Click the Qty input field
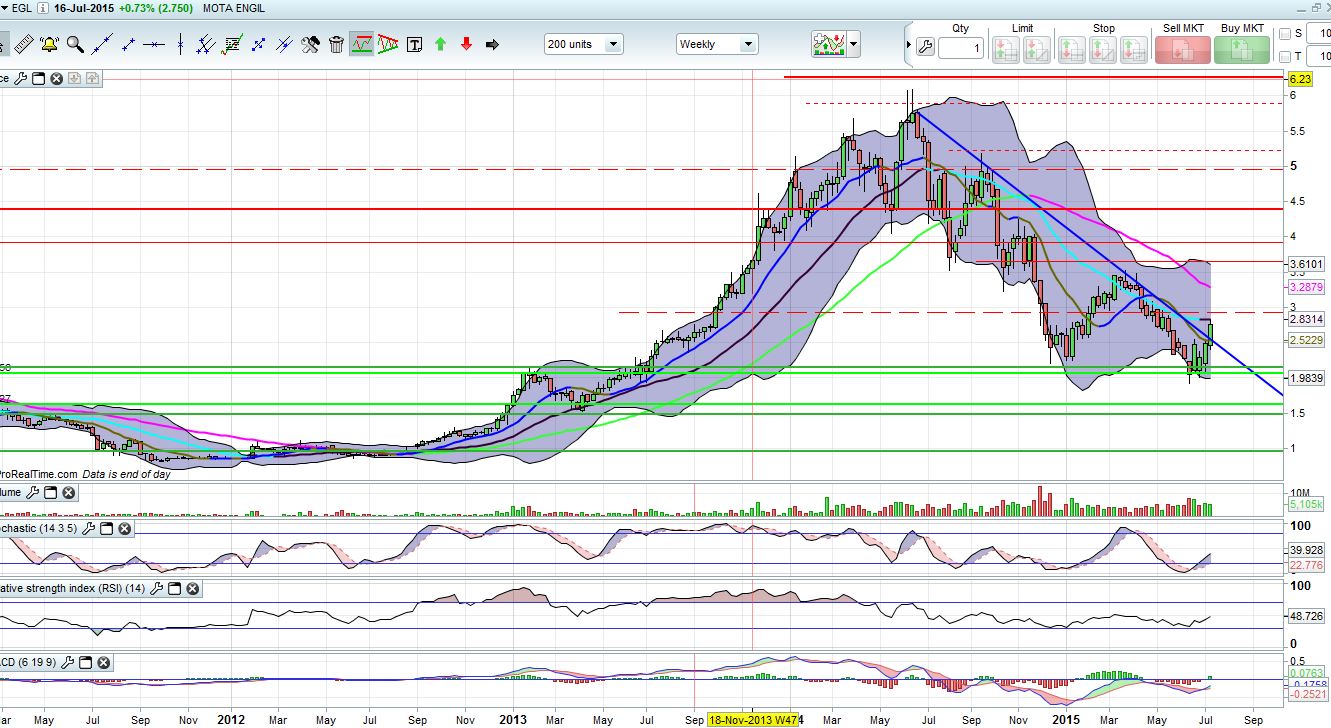 pos(960,48)
